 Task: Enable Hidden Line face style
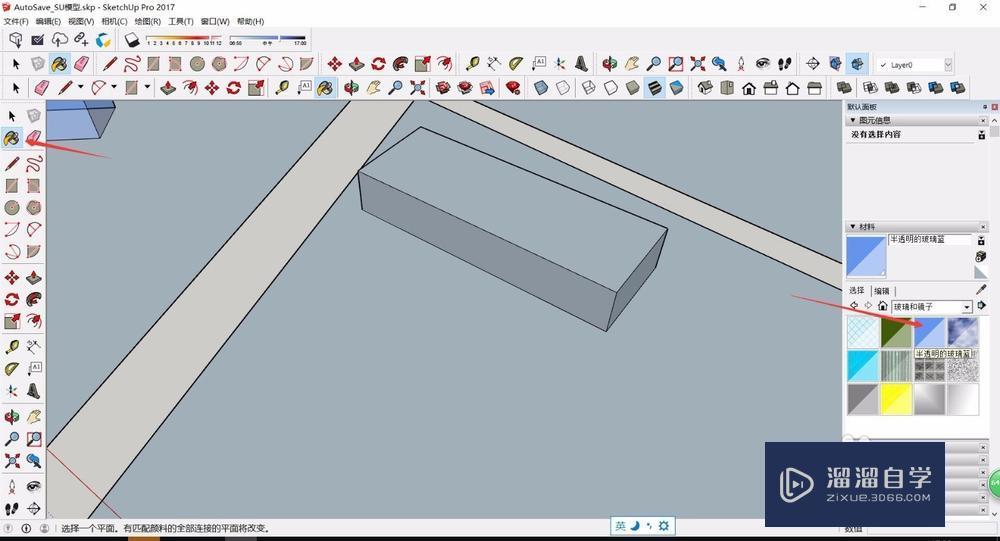tap(611, 87)
